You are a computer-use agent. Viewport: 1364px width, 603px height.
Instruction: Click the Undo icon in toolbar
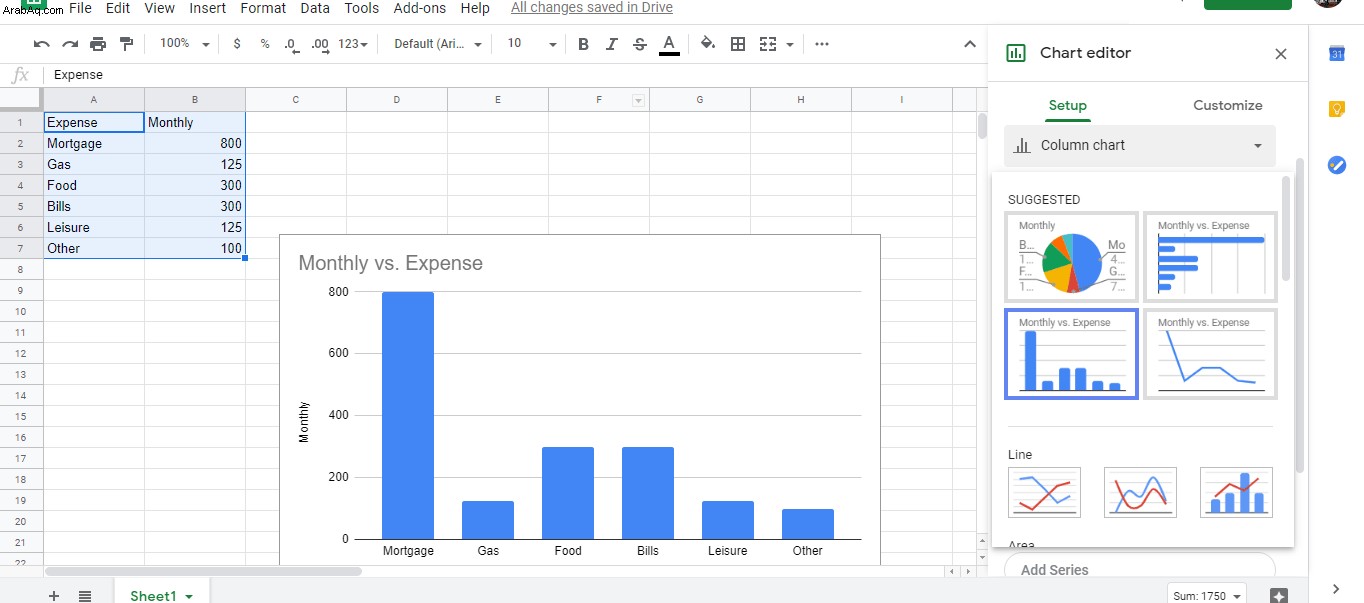(x=41, y=44)
